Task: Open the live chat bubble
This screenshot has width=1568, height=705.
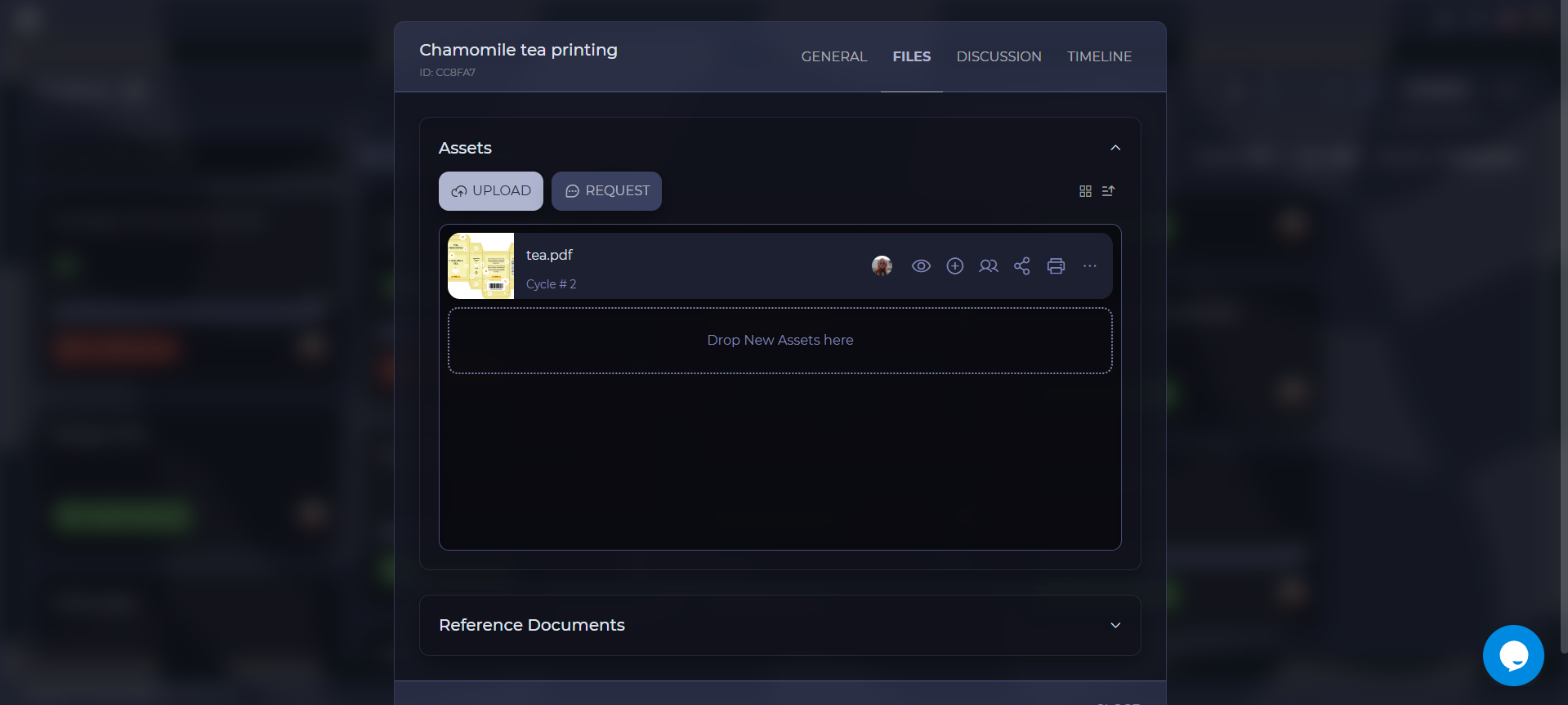Action: (x=1512, y=655)
